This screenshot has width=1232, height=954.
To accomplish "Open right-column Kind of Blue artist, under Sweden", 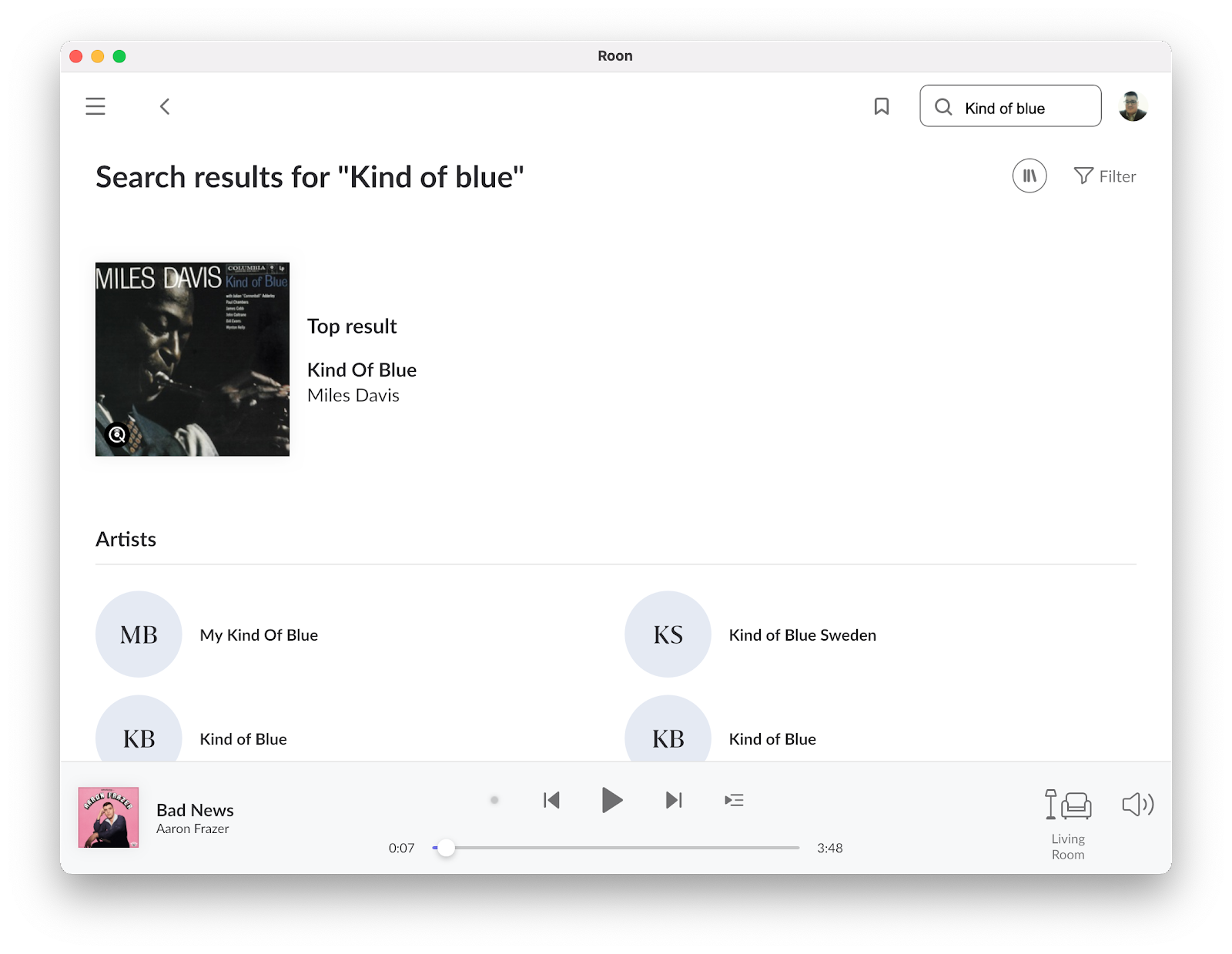I will point(772,739).
